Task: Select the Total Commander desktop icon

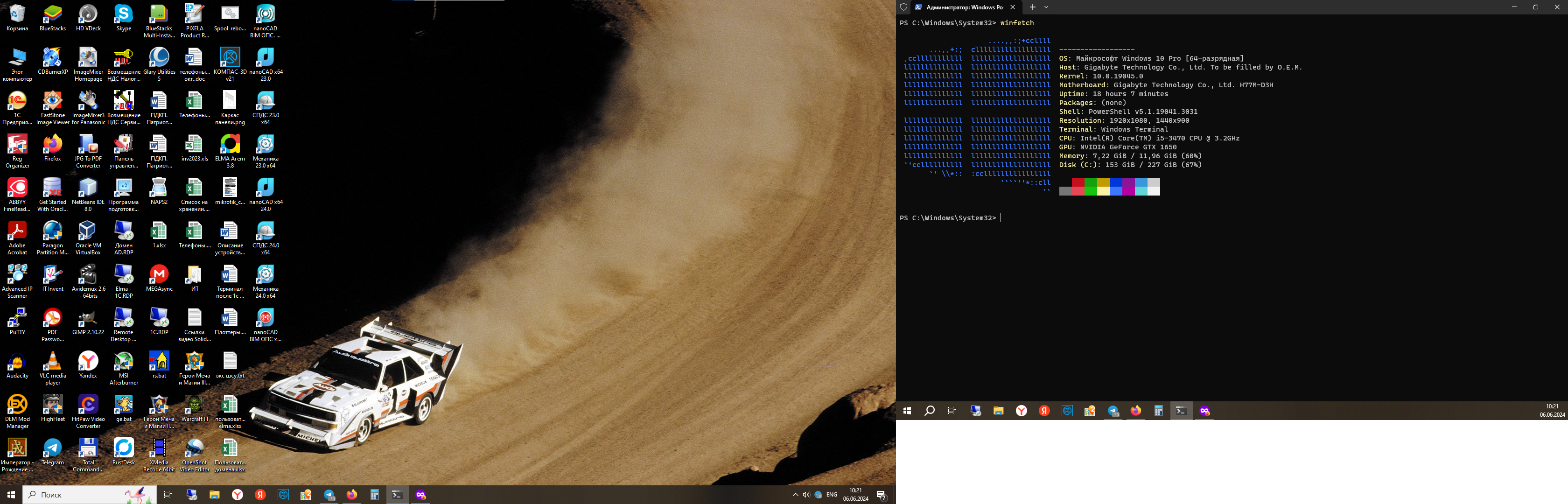Action: pos(88,455)
